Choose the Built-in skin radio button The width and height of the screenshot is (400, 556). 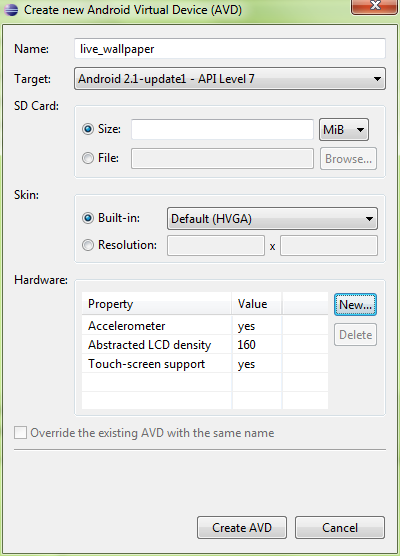click(88, 218)
